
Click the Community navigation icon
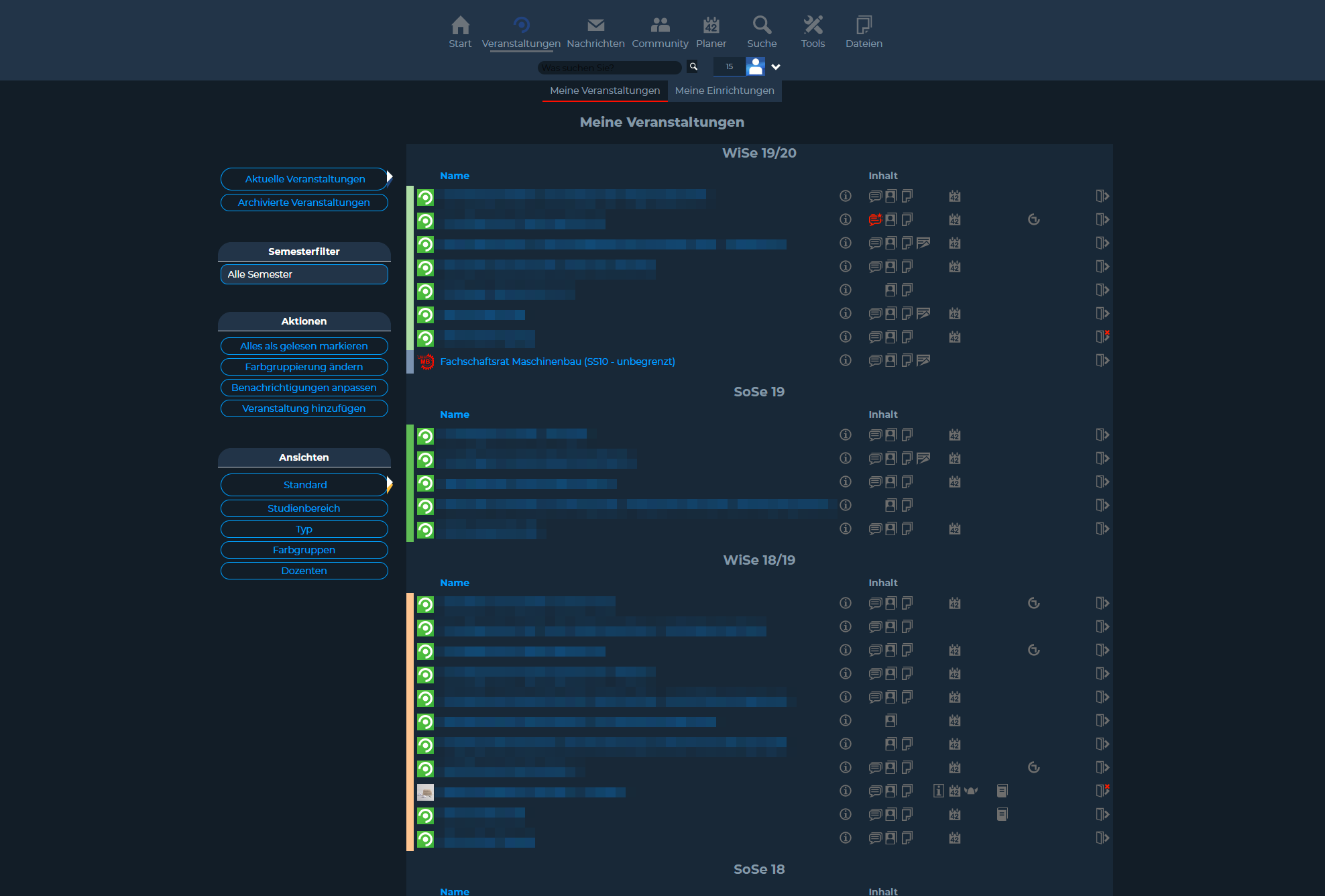(x=660, y=25)
